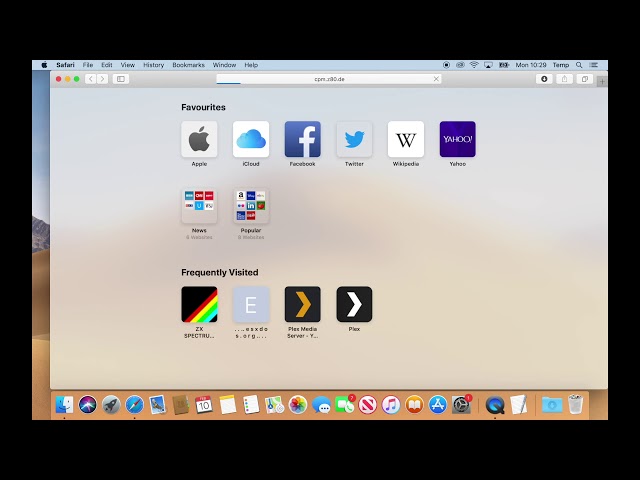The width and height of the screenshot is (640, 480).
Task: Open the Downloads folder in the Dock
Action: (552, 405)
